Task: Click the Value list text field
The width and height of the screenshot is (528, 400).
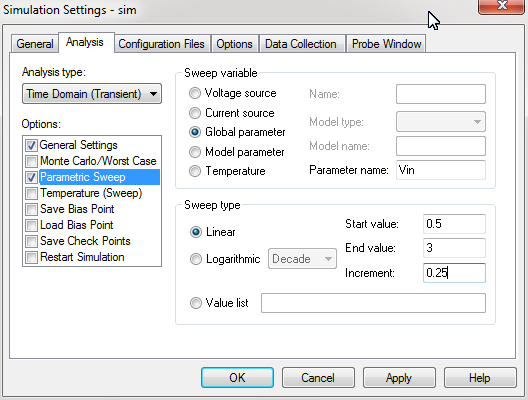Action: [x=373, y=303]
